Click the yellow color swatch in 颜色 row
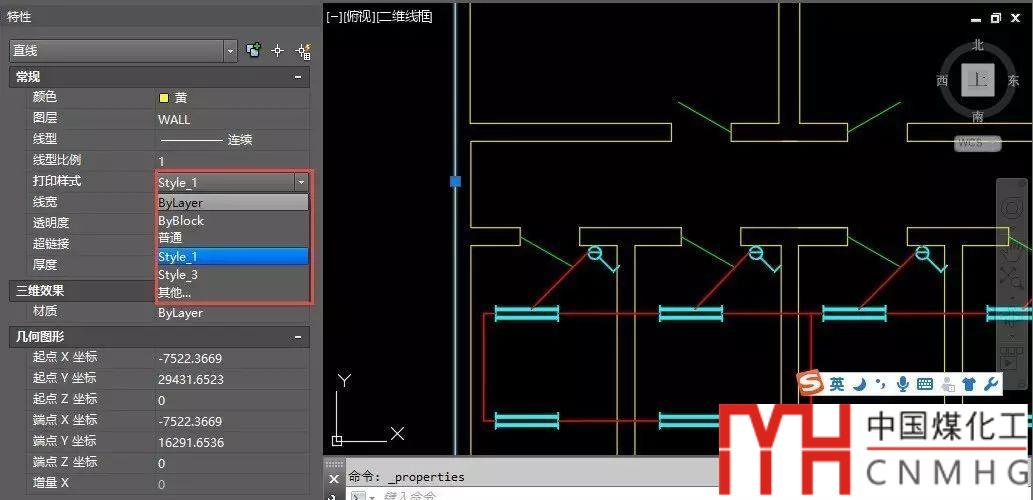 (x=164, y=98)
